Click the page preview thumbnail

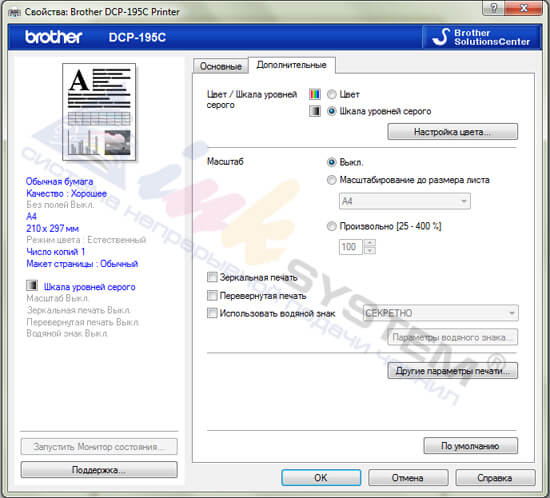(x=99, y=112)
